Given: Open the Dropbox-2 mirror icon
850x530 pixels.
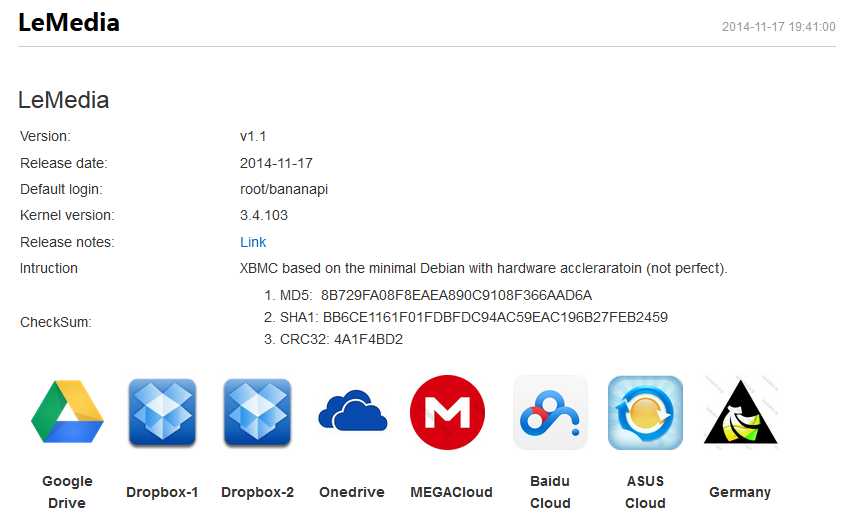Looking at the screenshot, I should click(257, 412).
